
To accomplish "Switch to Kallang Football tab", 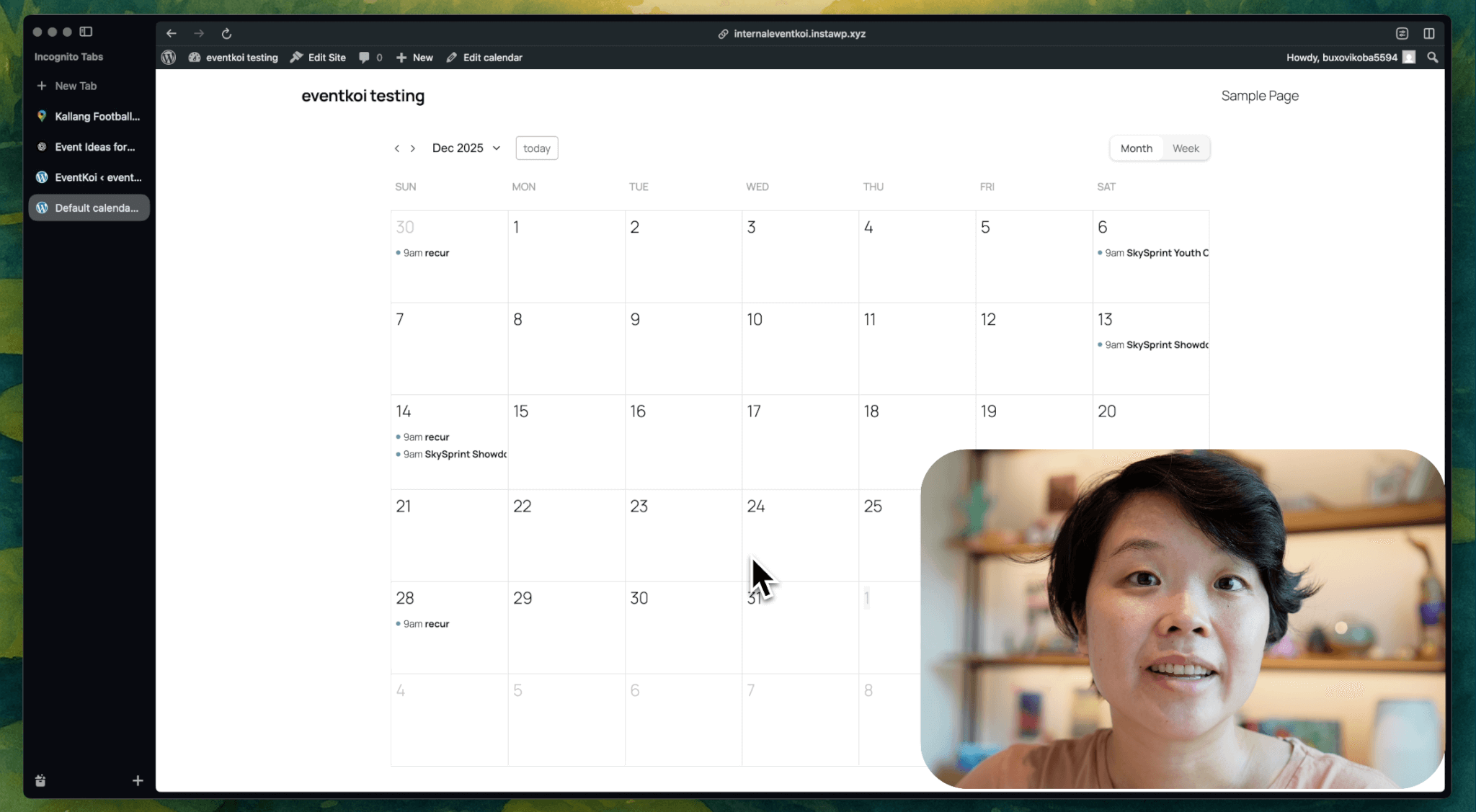I will click(x=89, y=116).
